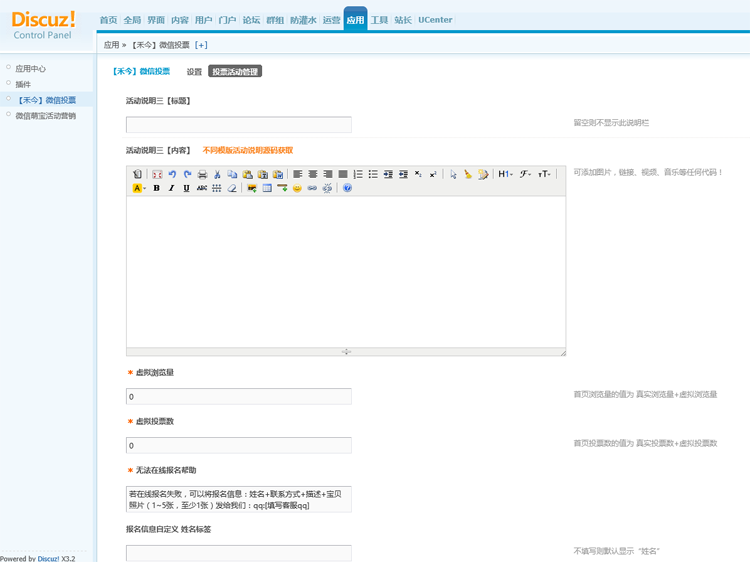Toggle italic formatting in the editor
Screen dimensions: 750x562
click(x=171, y=188)
